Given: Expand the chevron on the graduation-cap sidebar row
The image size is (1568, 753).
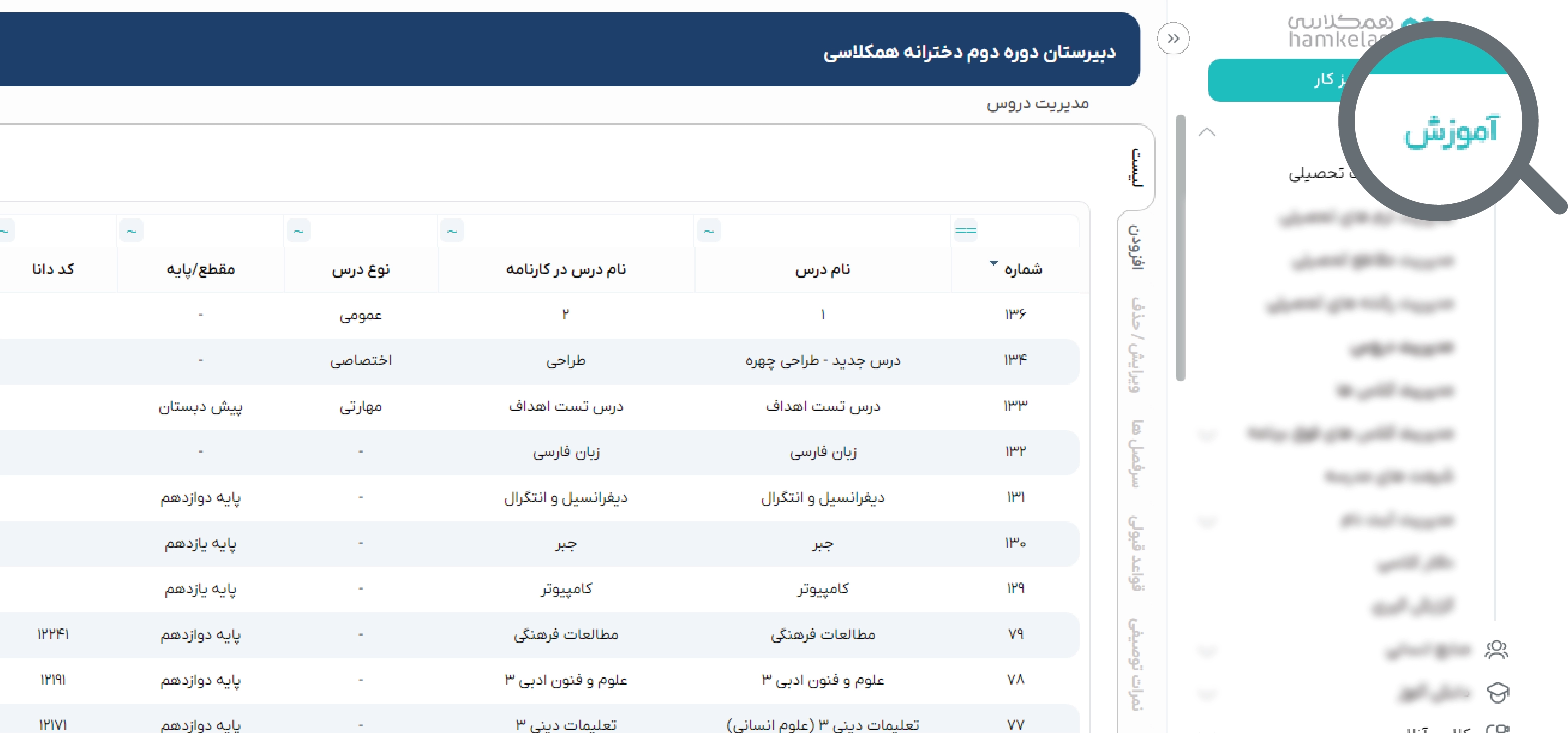Looking at the screenshot, I should point(1206,693).
